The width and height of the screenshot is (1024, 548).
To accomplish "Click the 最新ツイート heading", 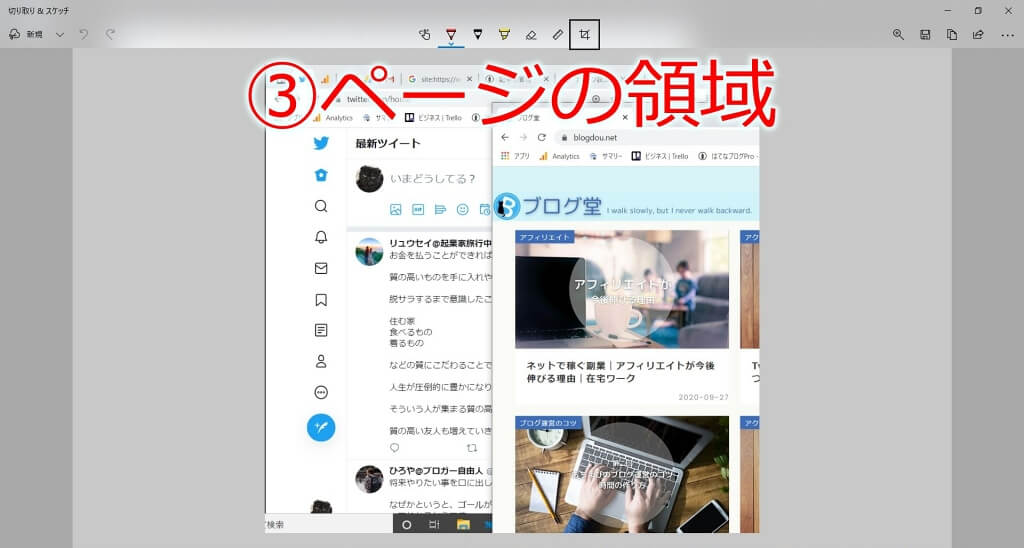I will (388, 143).
